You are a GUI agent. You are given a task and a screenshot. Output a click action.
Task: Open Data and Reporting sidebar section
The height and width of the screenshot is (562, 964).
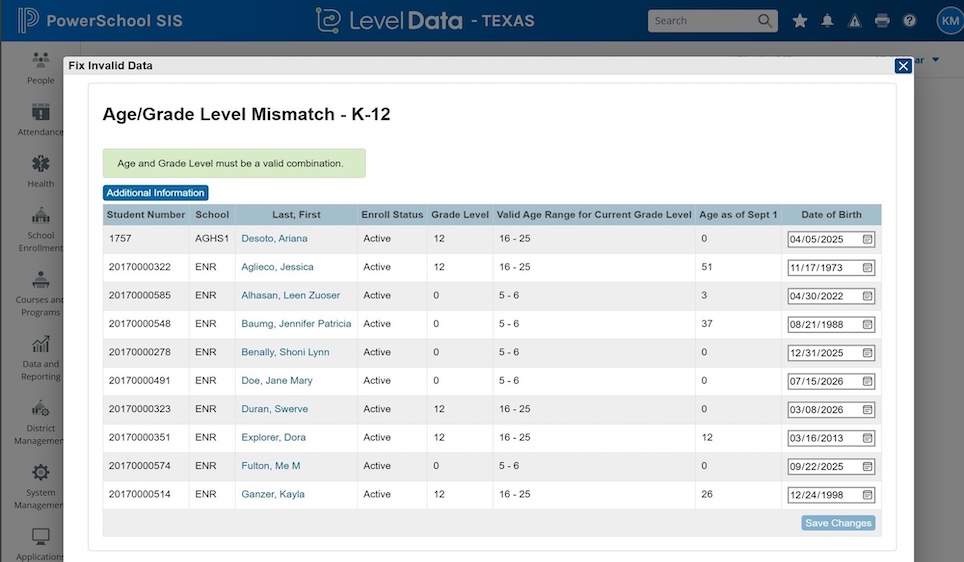click(x=41, y=358)
